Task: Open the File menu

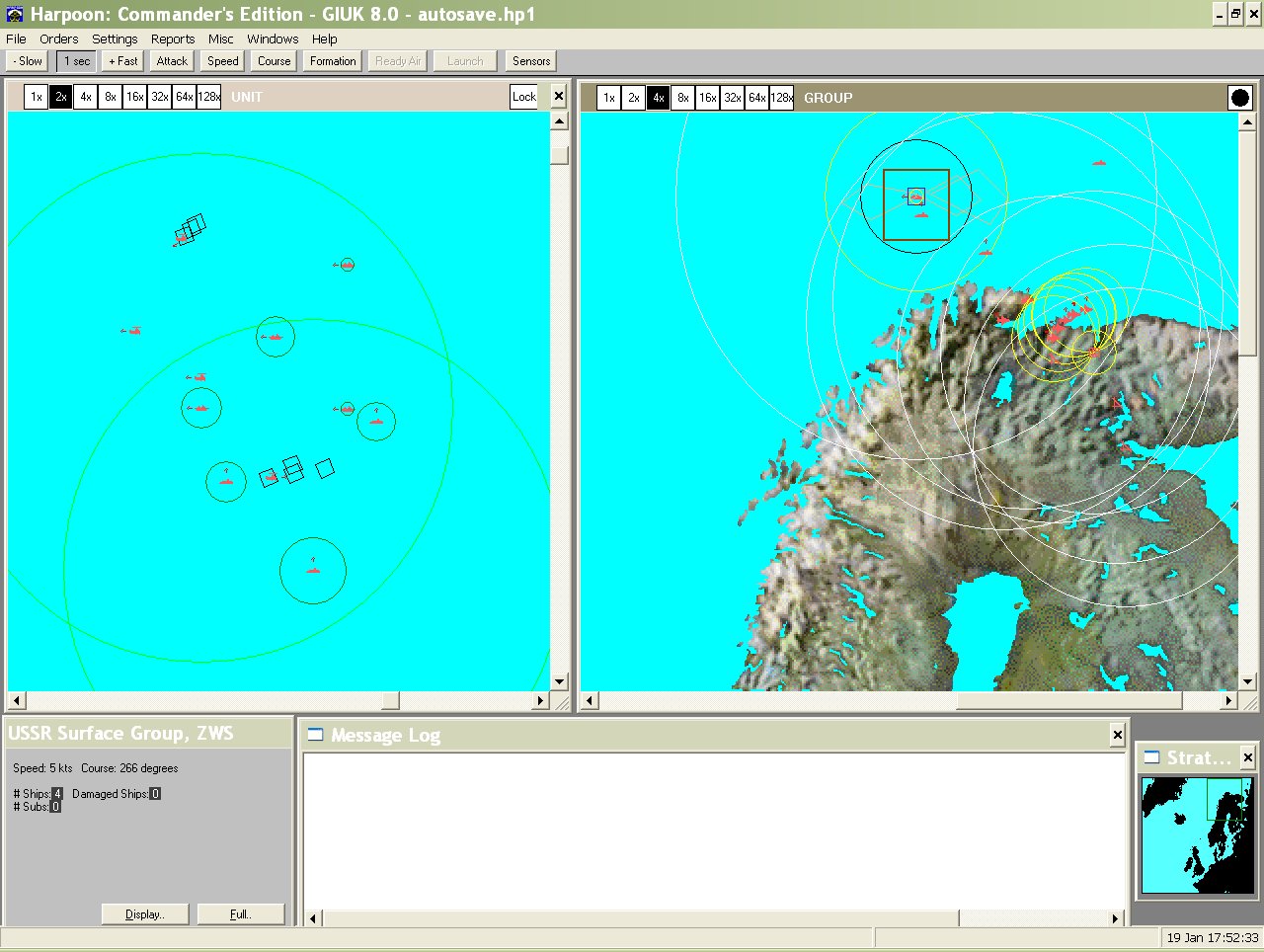Action: tap(16, 39)
